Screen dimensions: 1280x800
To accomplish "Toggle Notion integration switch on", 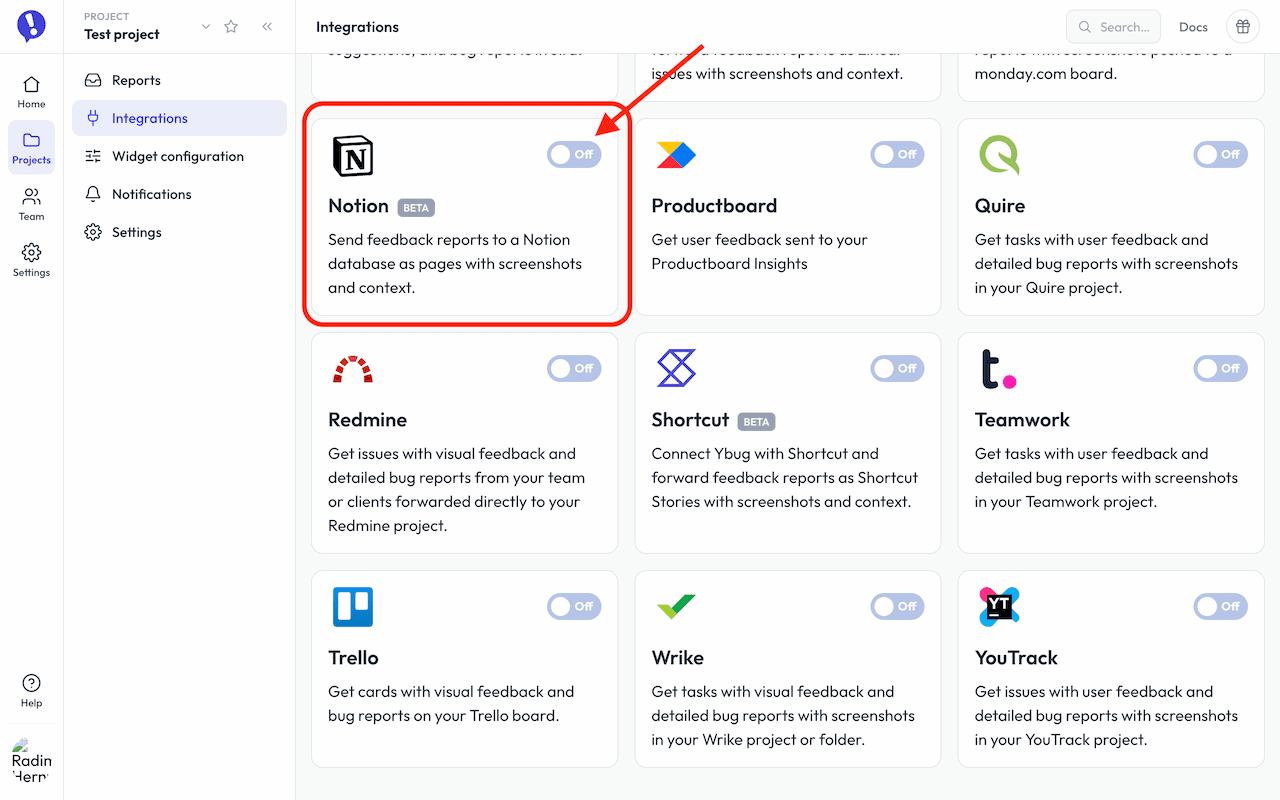I will (x=574, y=154).
